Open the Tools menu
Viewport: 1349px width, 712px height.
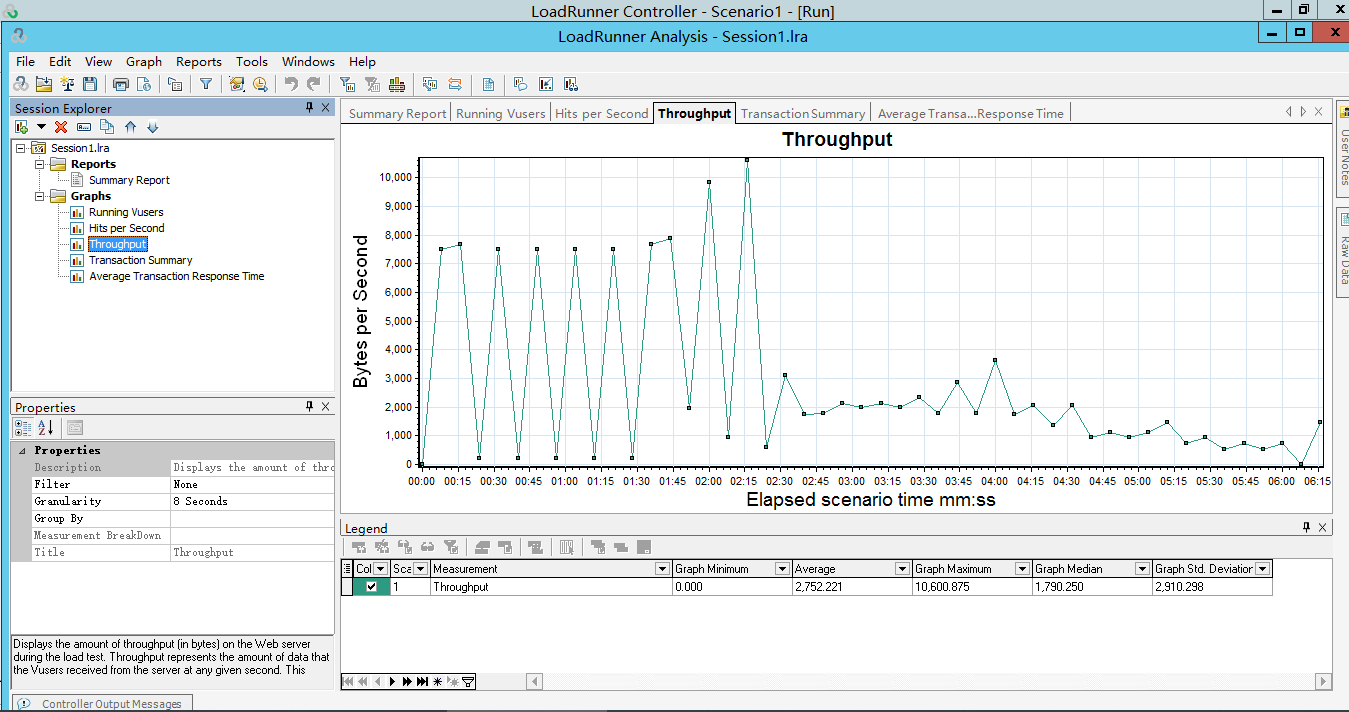(252, 61)
